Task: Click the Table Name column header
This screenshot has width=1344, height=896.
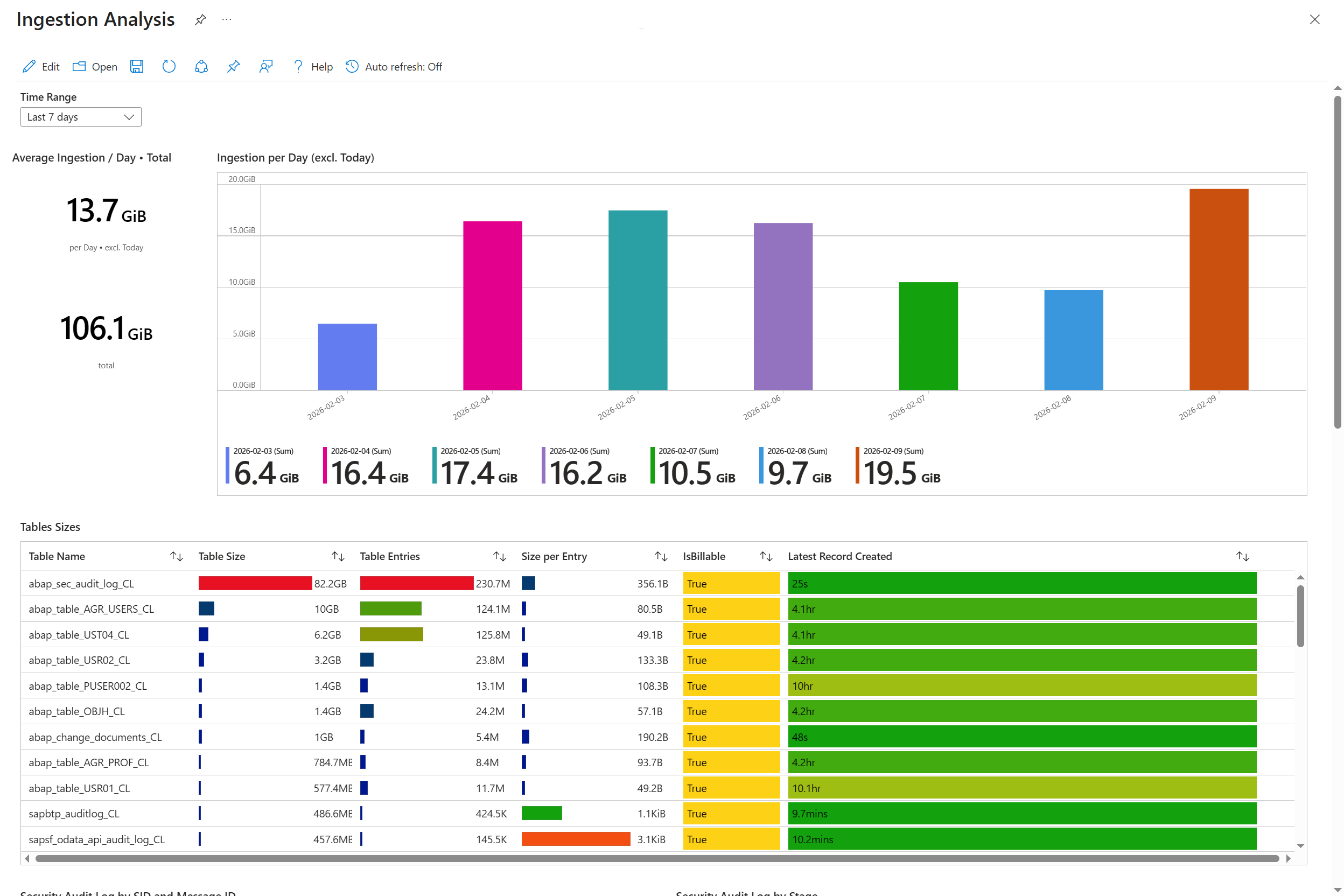Action: pos(57,556)
